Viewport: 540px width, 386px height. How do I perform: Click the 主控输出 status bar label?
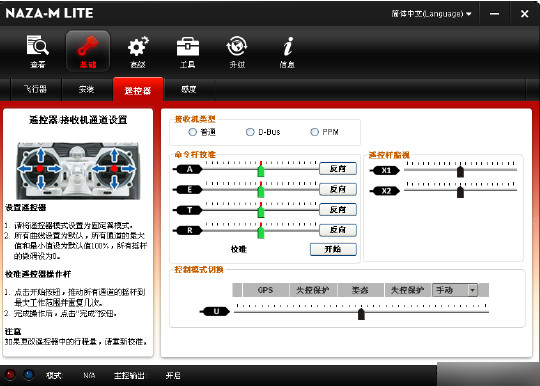click(129, 376)
